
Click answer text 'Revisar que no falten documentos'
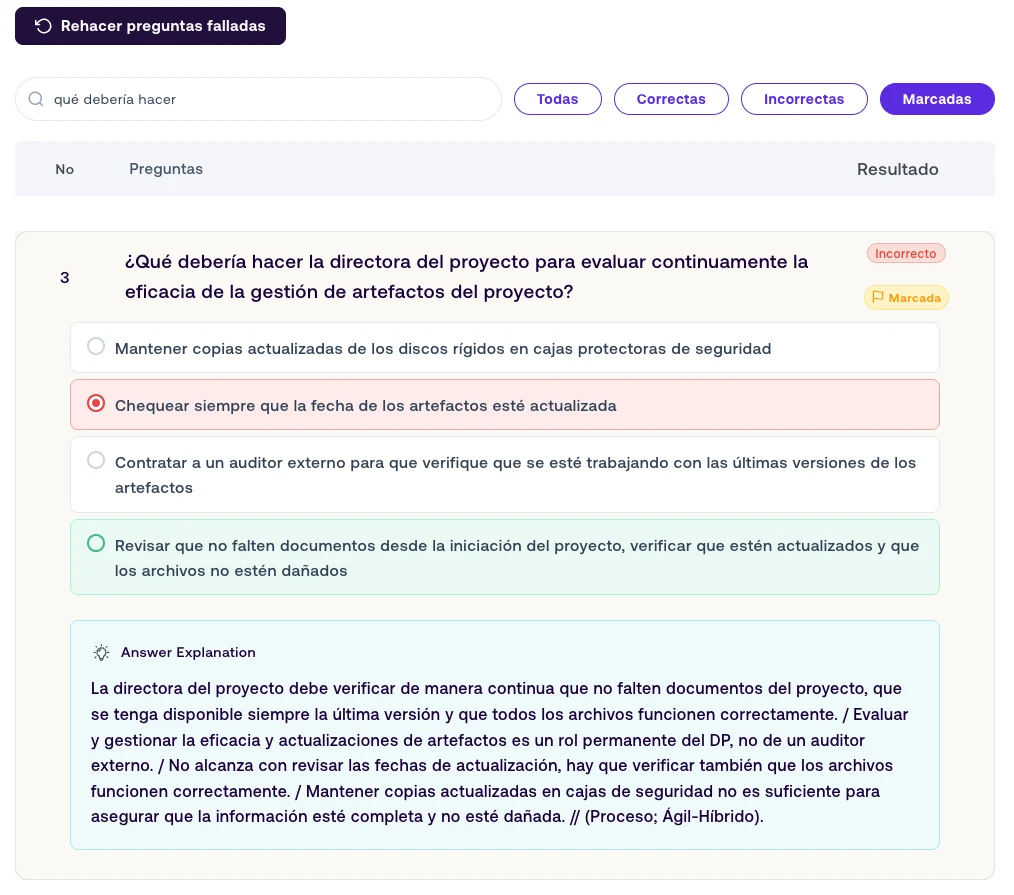point(517,558)
